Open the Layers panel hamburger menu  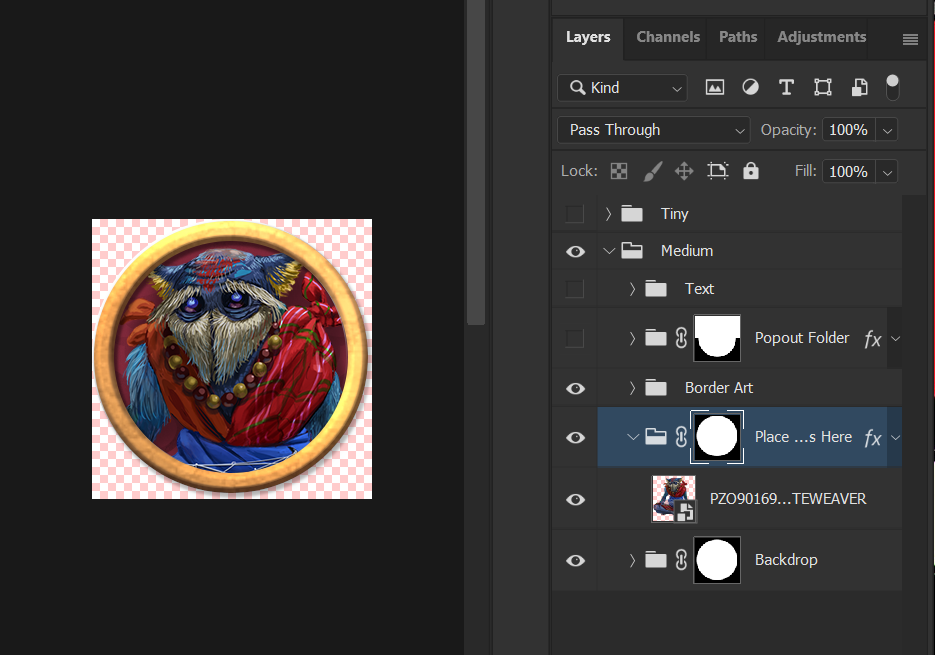tap(910, 39)
